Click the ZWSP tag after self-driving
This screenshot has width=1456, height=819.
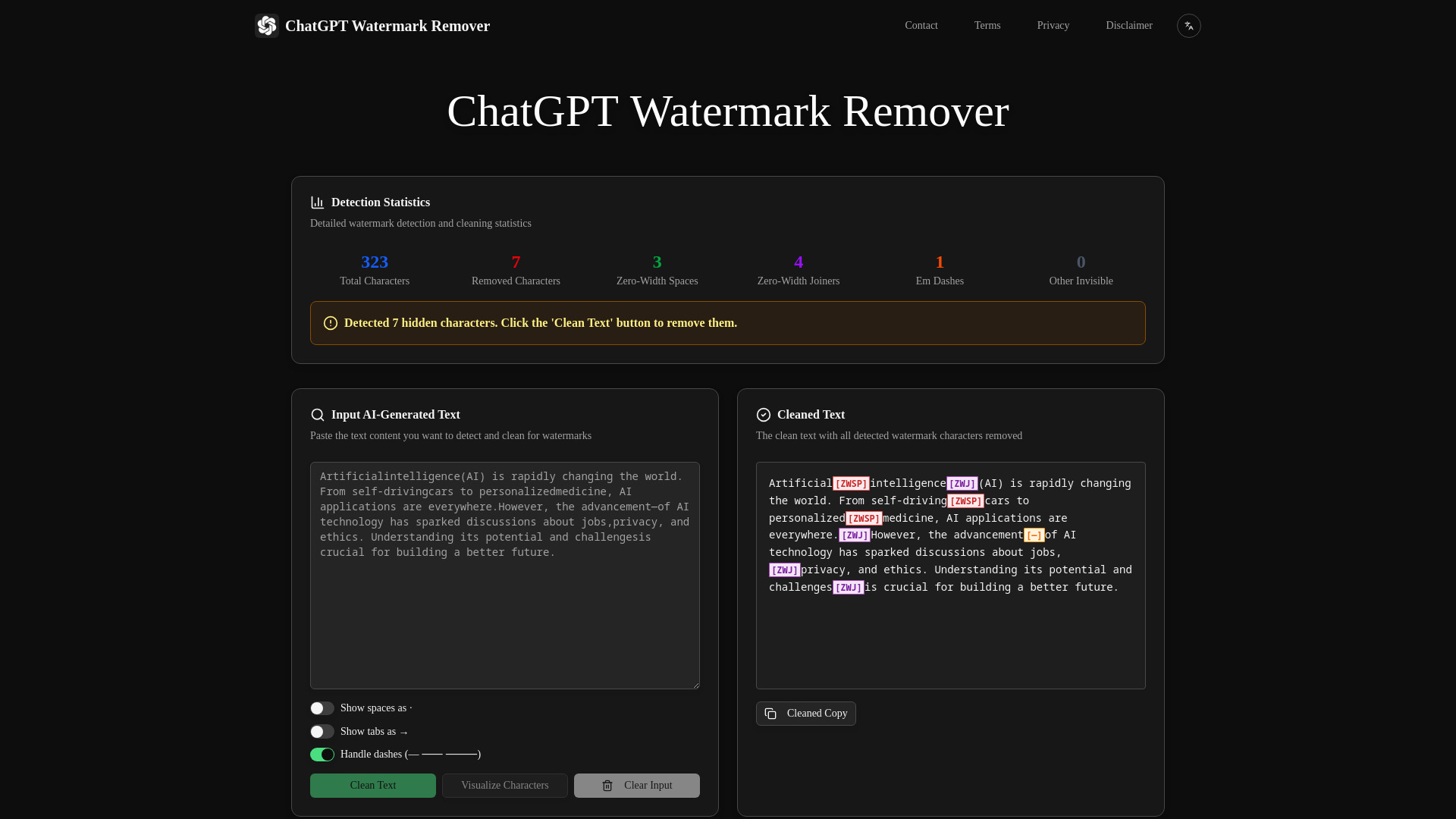click(x=965, y=501)
